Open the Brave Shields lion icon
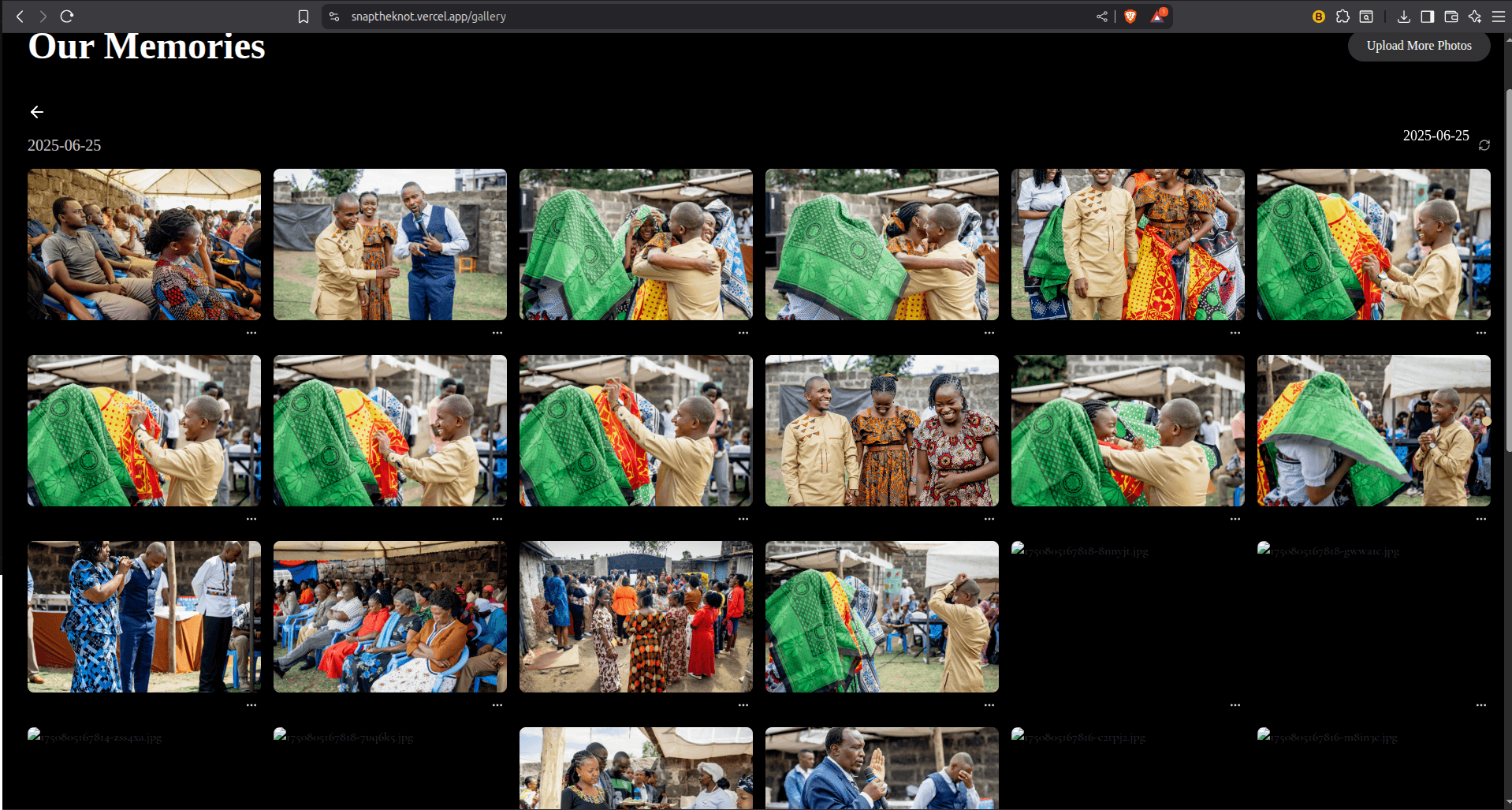 click(x=1130, y=17)
